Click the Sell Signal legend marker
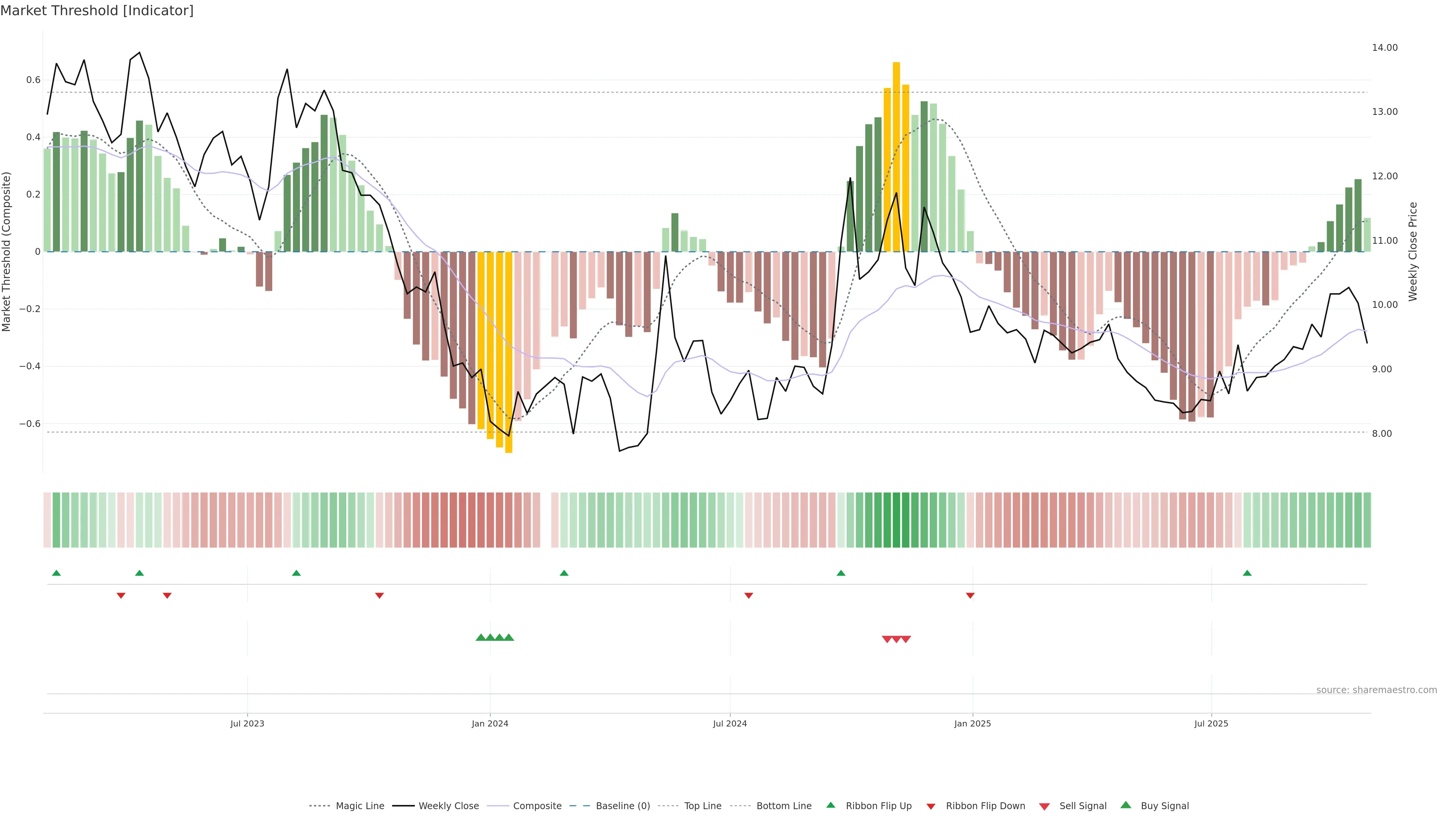 [x=1044, y=806]
